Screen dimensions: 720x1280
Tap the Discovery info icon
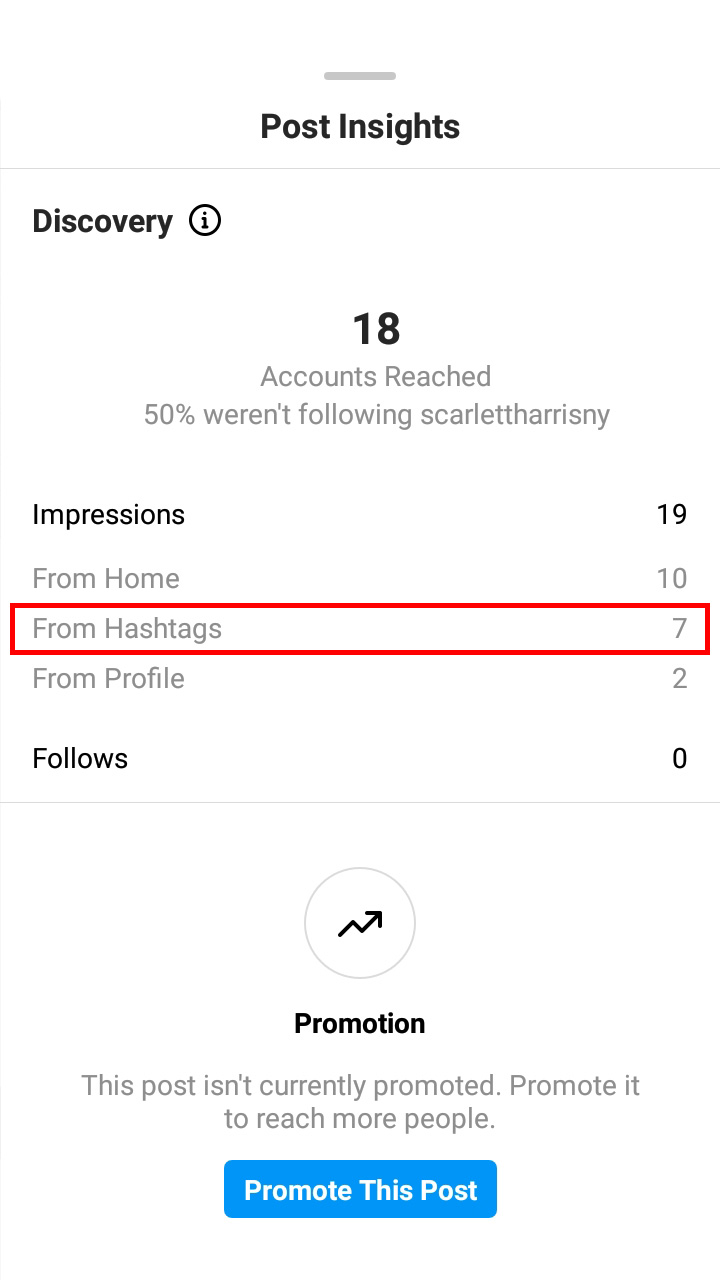point(205,220)
